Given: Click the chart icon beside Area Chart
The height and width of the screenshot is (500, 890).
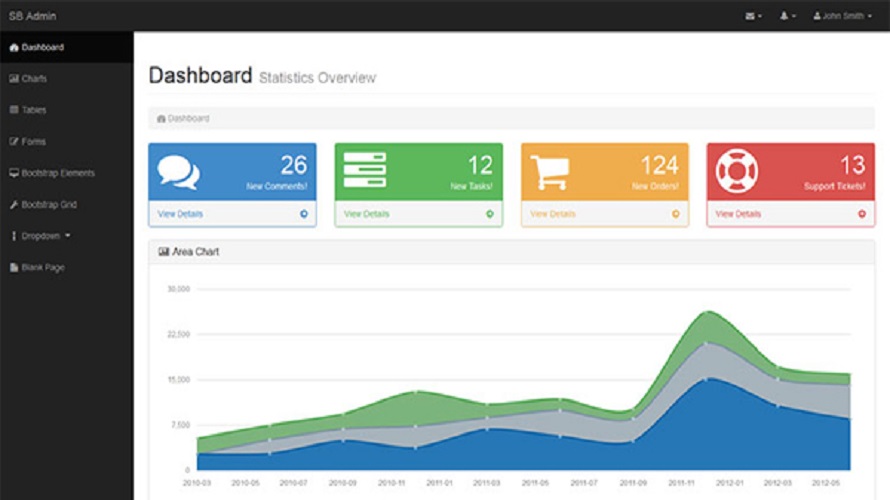Looking at the screenshot, I should click(163, 251).
